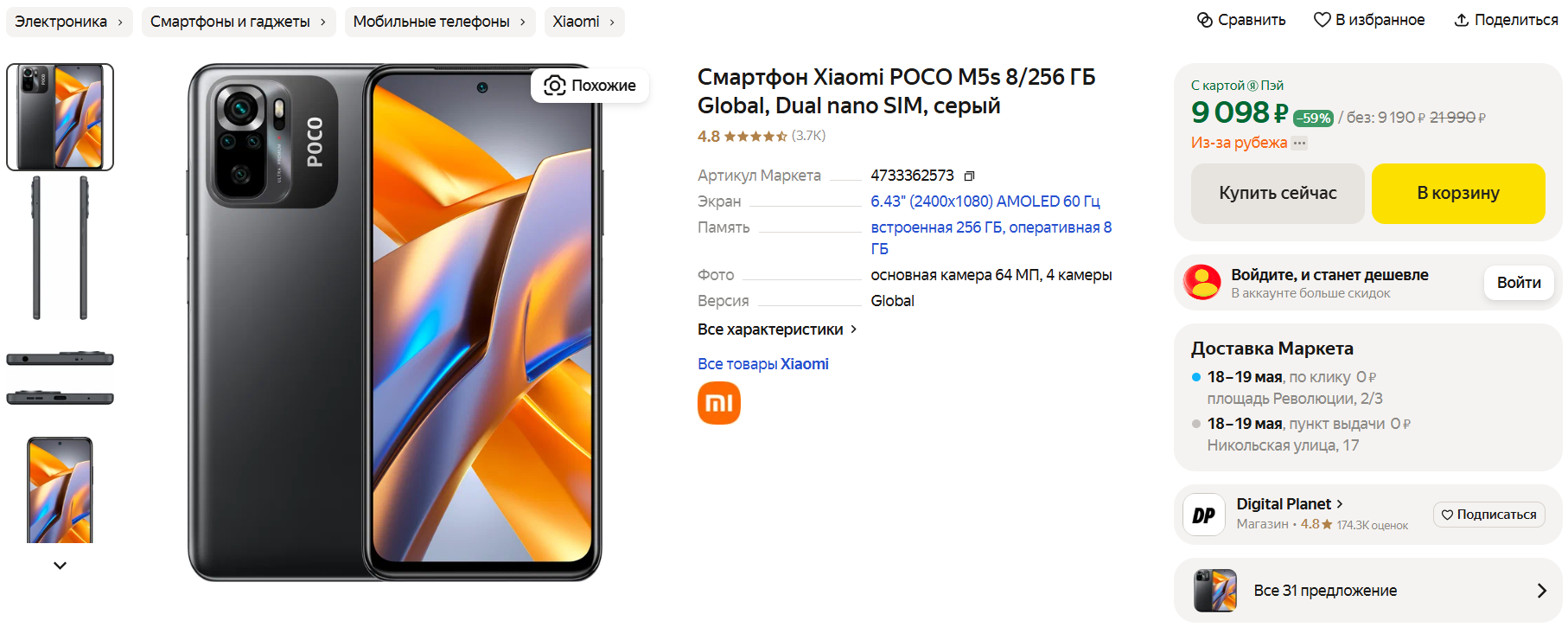
Task: Expand Все характеристики section
Action: coord(777,329)
